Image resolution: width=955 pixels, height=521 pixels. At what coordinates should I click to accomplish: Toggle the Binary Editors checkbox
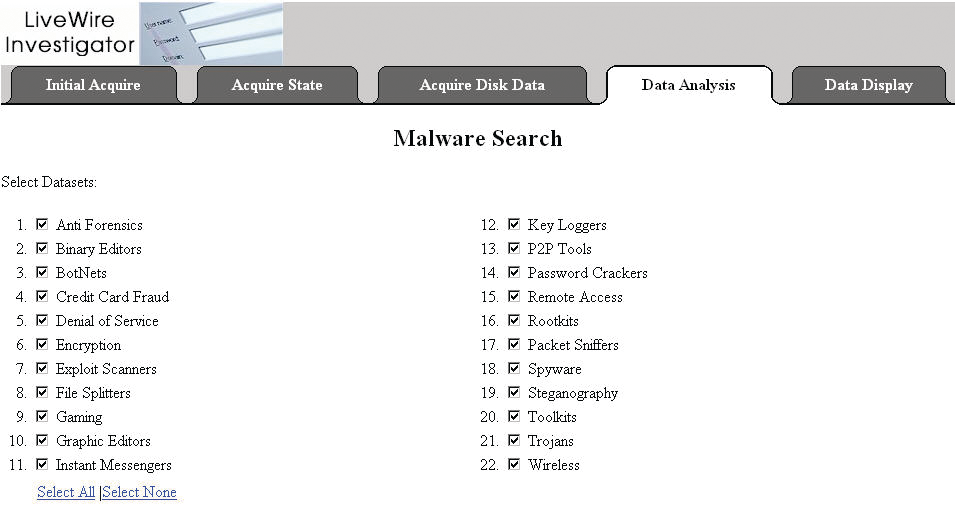pos(42,248)
